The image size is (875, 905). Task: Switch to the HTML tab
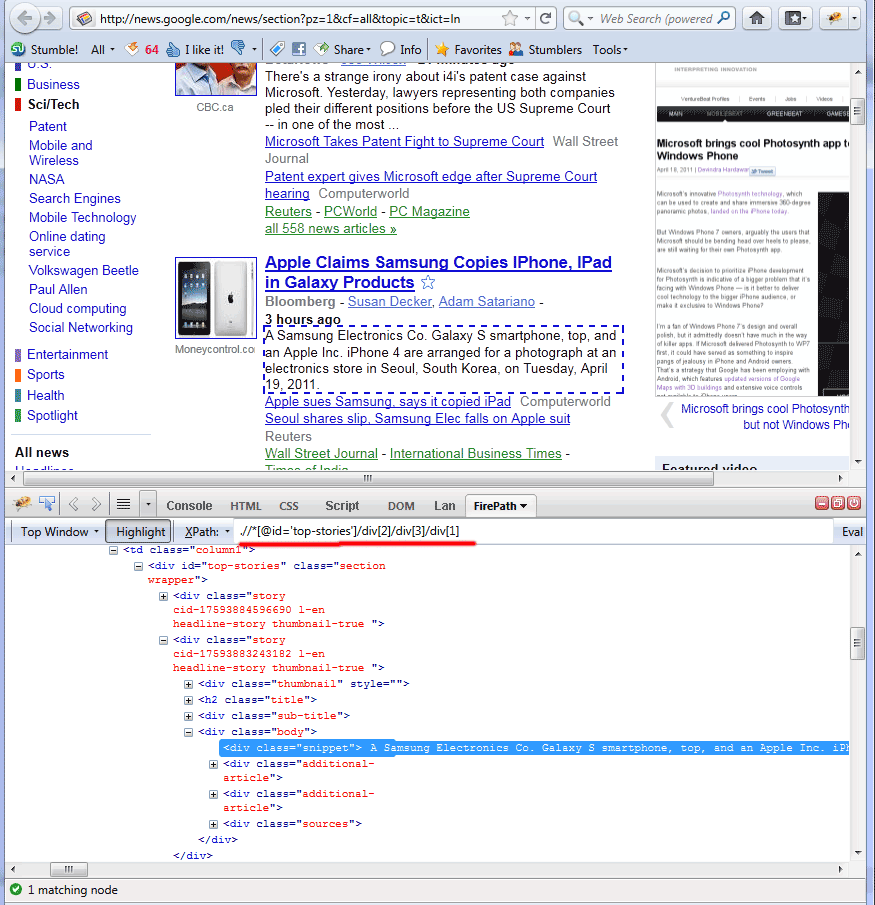click(245, 506)
